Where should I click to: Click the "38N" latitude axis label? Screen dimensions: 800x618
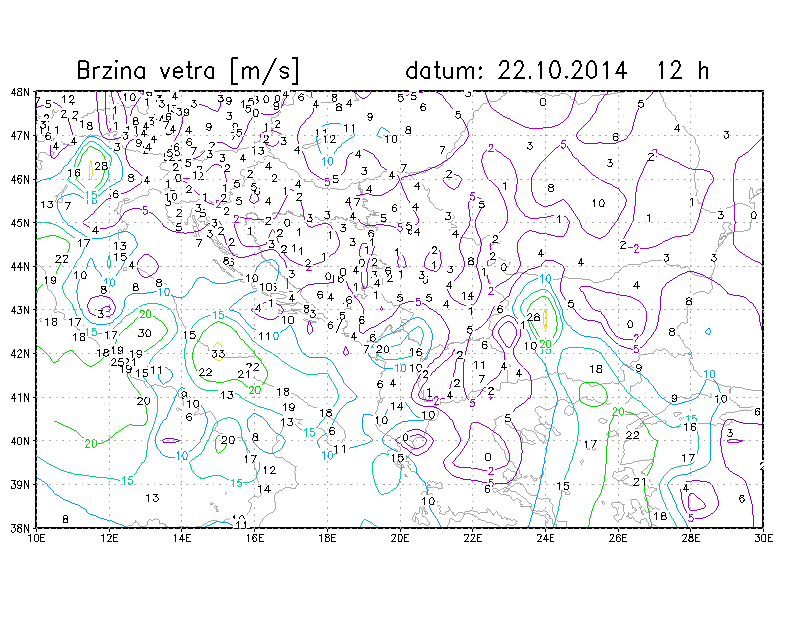pos(20,528)
